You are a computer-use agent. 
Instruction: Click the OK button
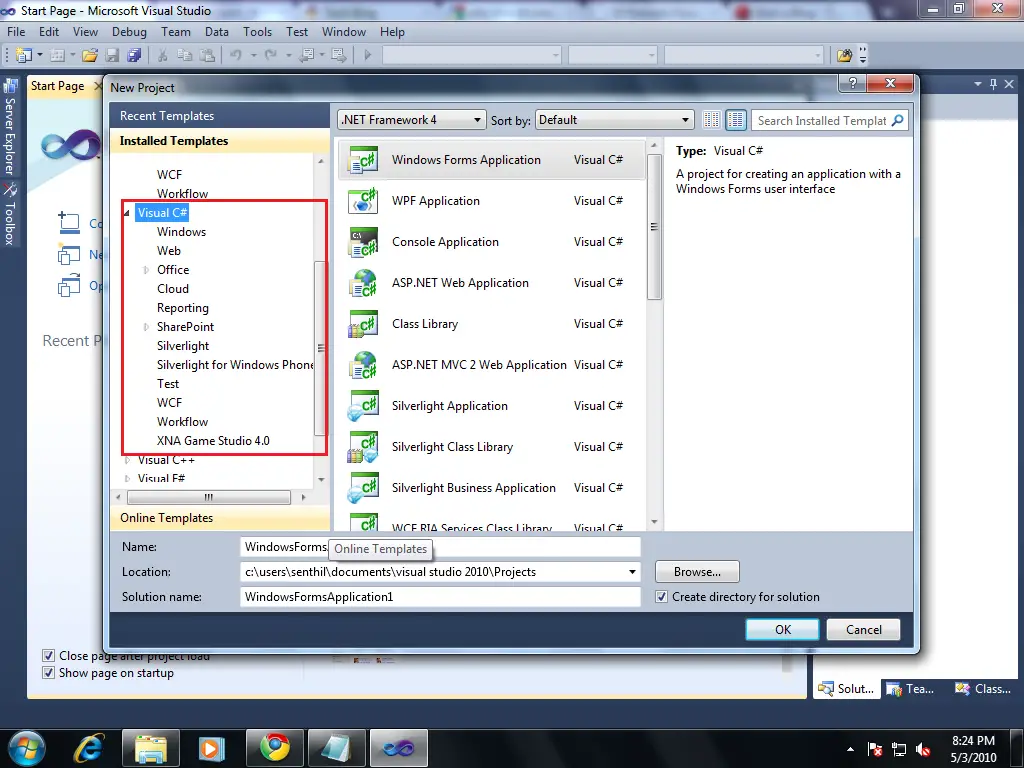click(x=782, y=630)
